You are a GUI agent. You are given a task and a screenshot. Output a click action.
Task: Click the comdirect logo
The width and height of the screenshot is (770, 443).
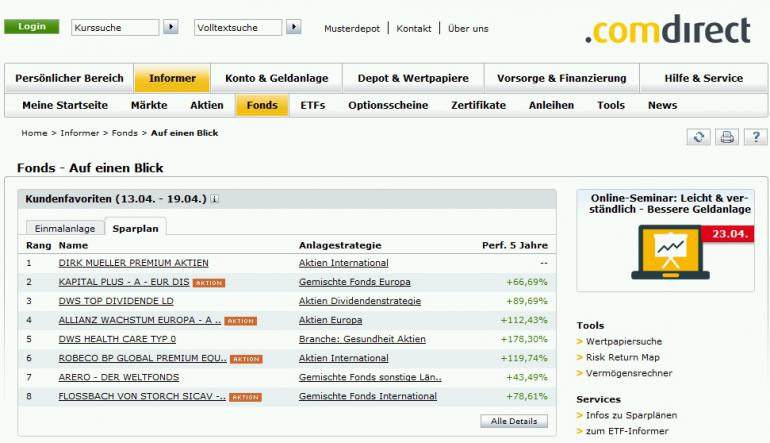(667, 30)
